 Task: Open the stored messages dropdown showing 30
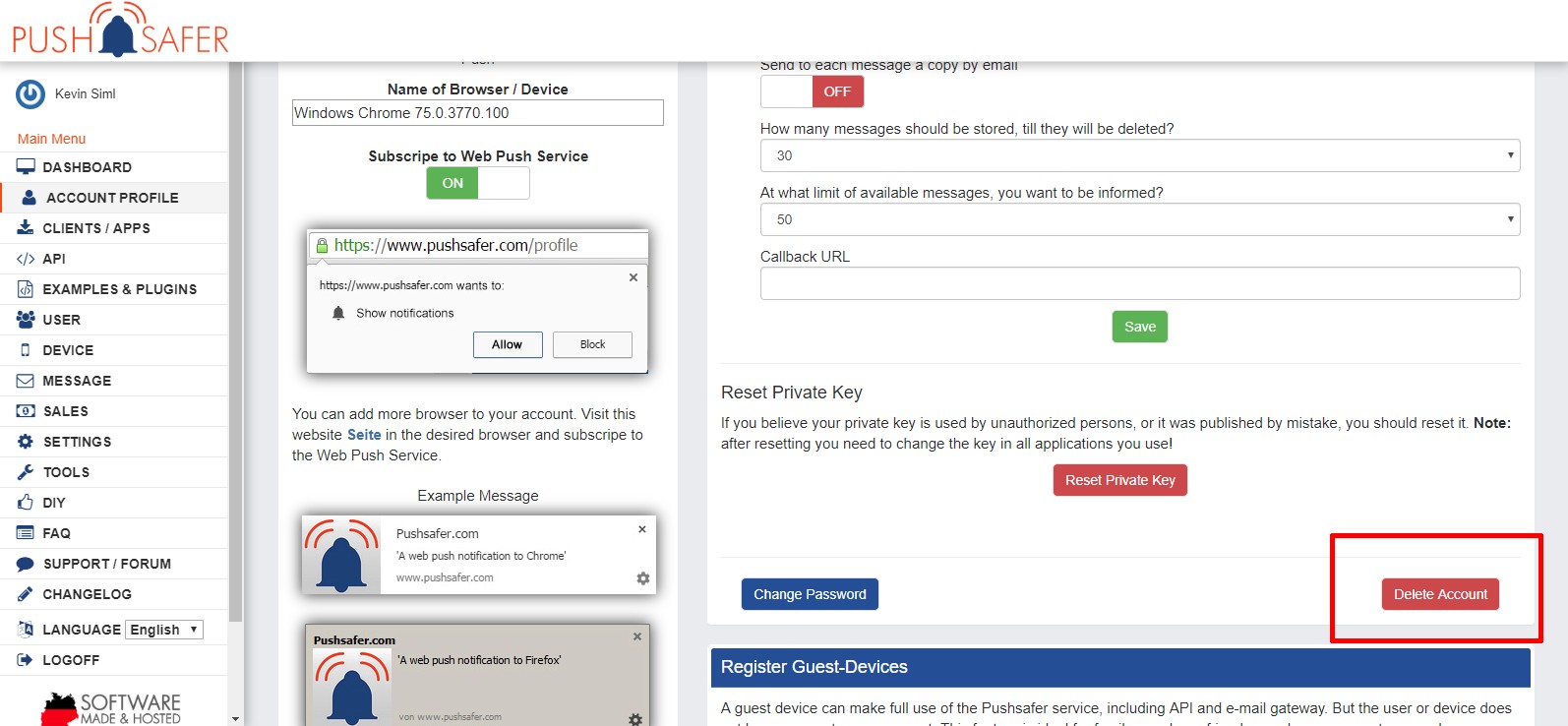1140,155
